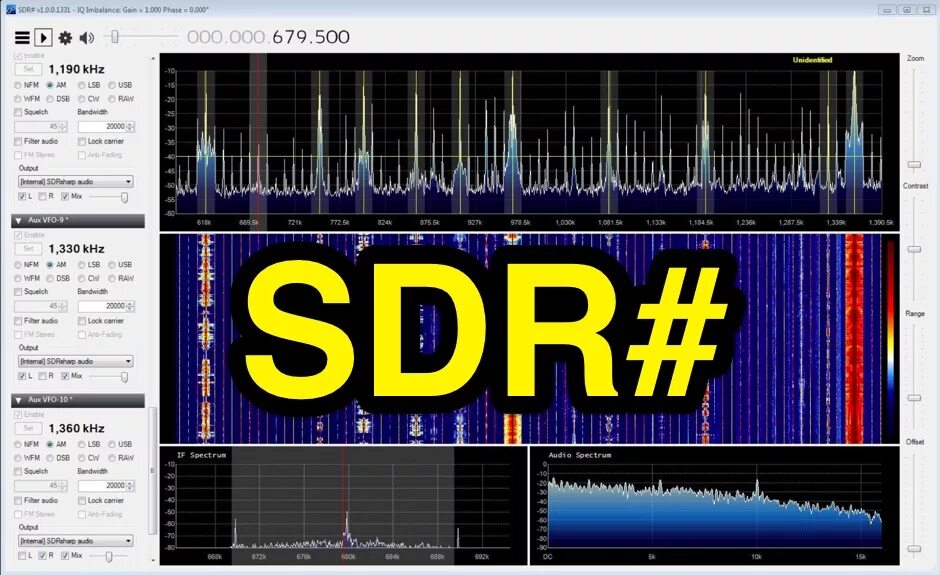Click the main spectrum display at 978.5k
The width and height of the screenshot is (940, 575).
tap(513, 144)
